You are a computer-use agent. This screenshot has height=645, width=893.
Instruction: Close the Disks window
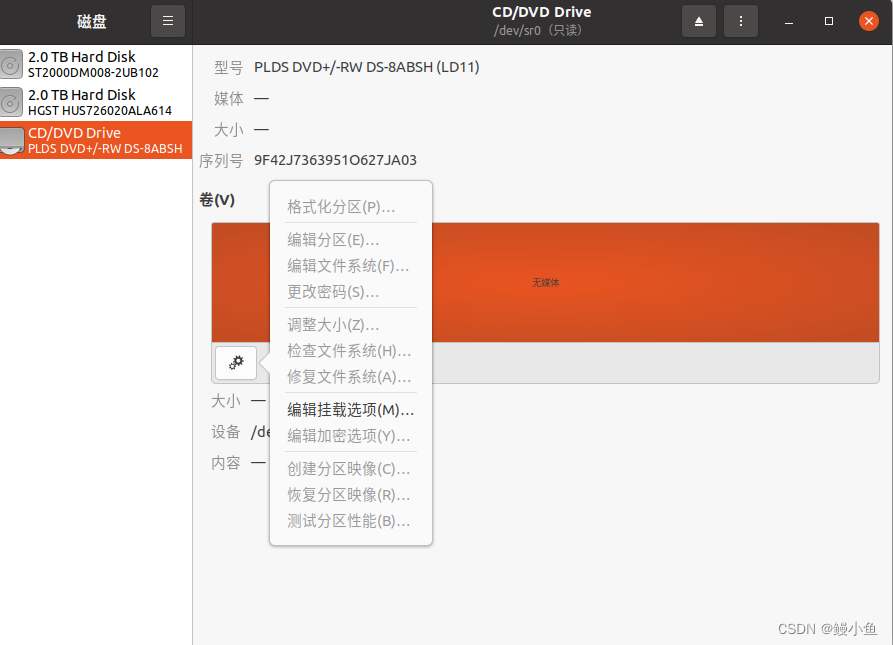[869, 21]
